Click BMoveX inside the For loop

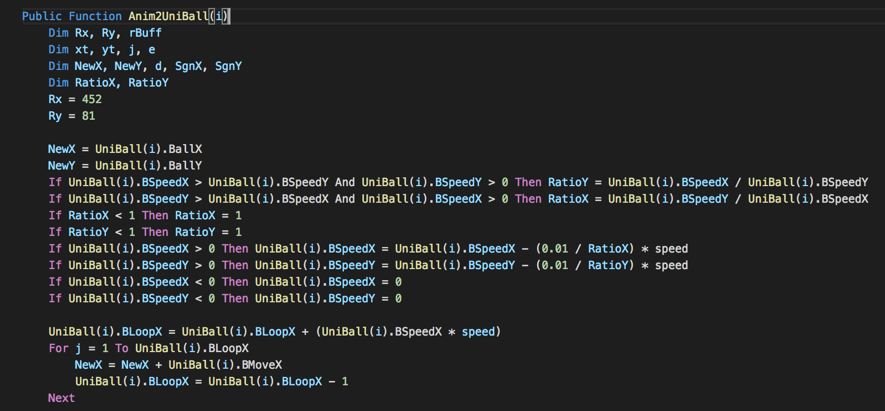click(x=265, y=365)
